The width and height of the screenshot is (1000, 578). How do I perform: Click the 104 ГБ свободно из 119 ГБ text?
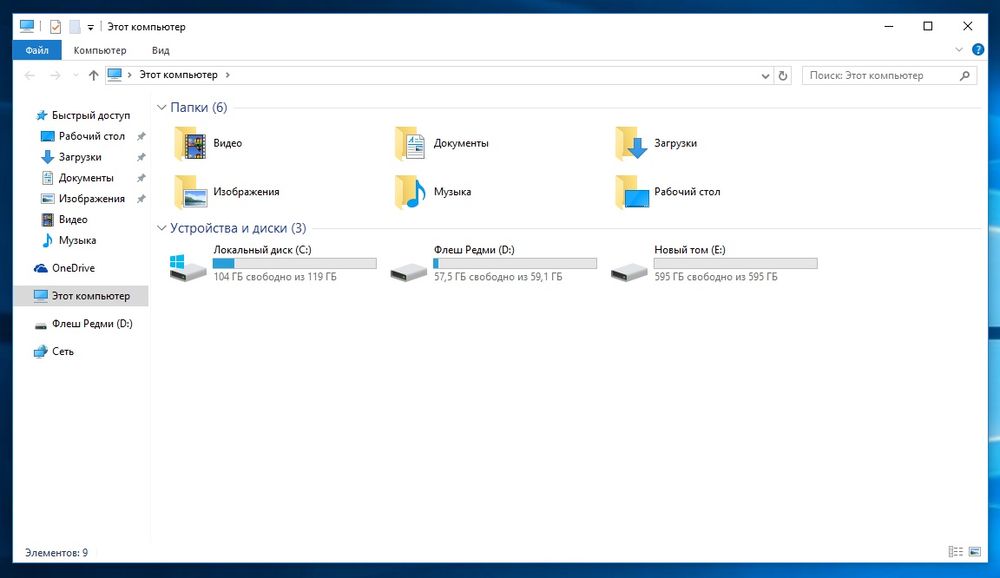[x=275, y=277]
